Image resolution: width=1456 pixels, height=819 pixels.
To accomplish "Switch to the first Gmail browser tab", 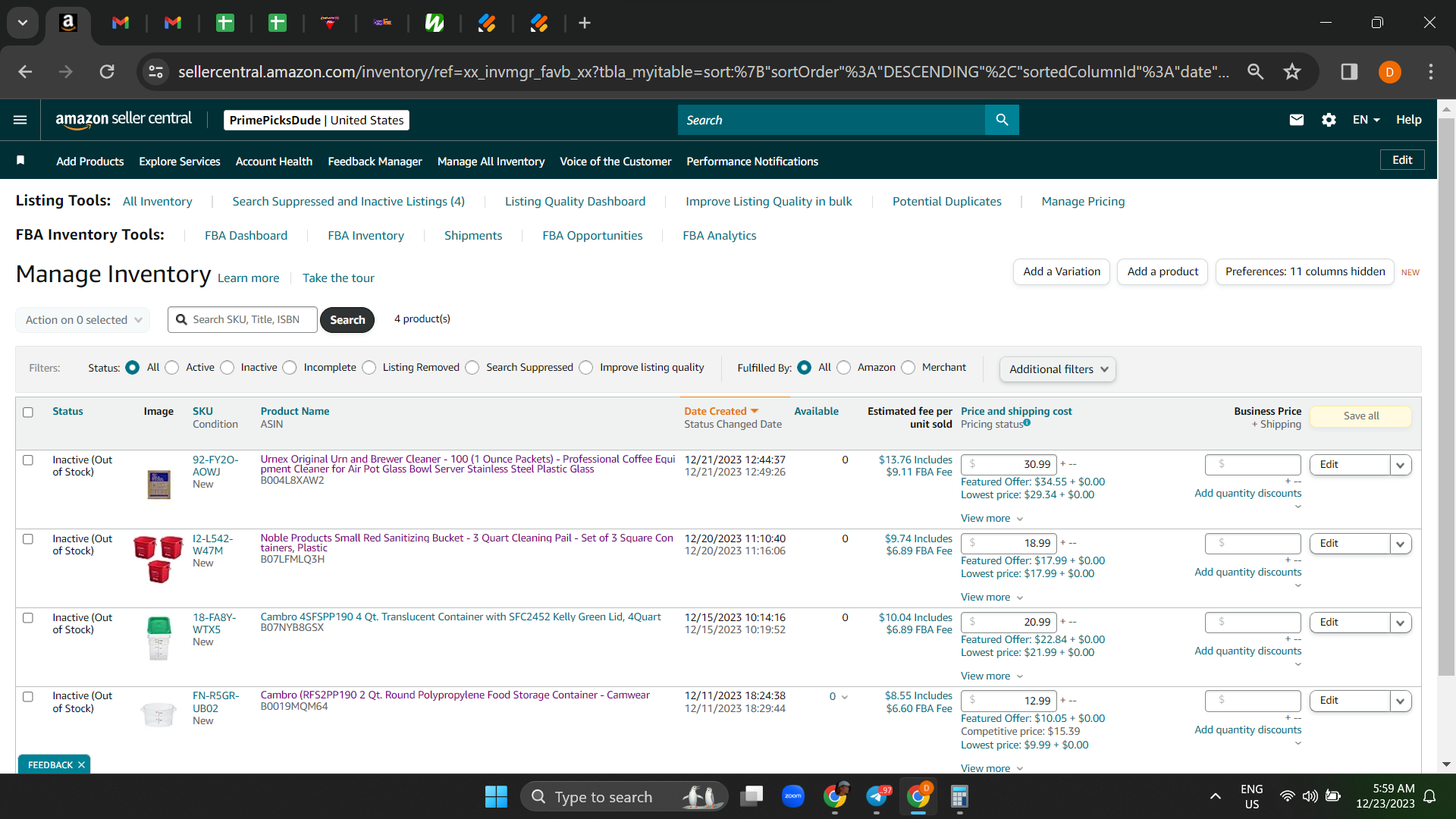I will point(121,23).
